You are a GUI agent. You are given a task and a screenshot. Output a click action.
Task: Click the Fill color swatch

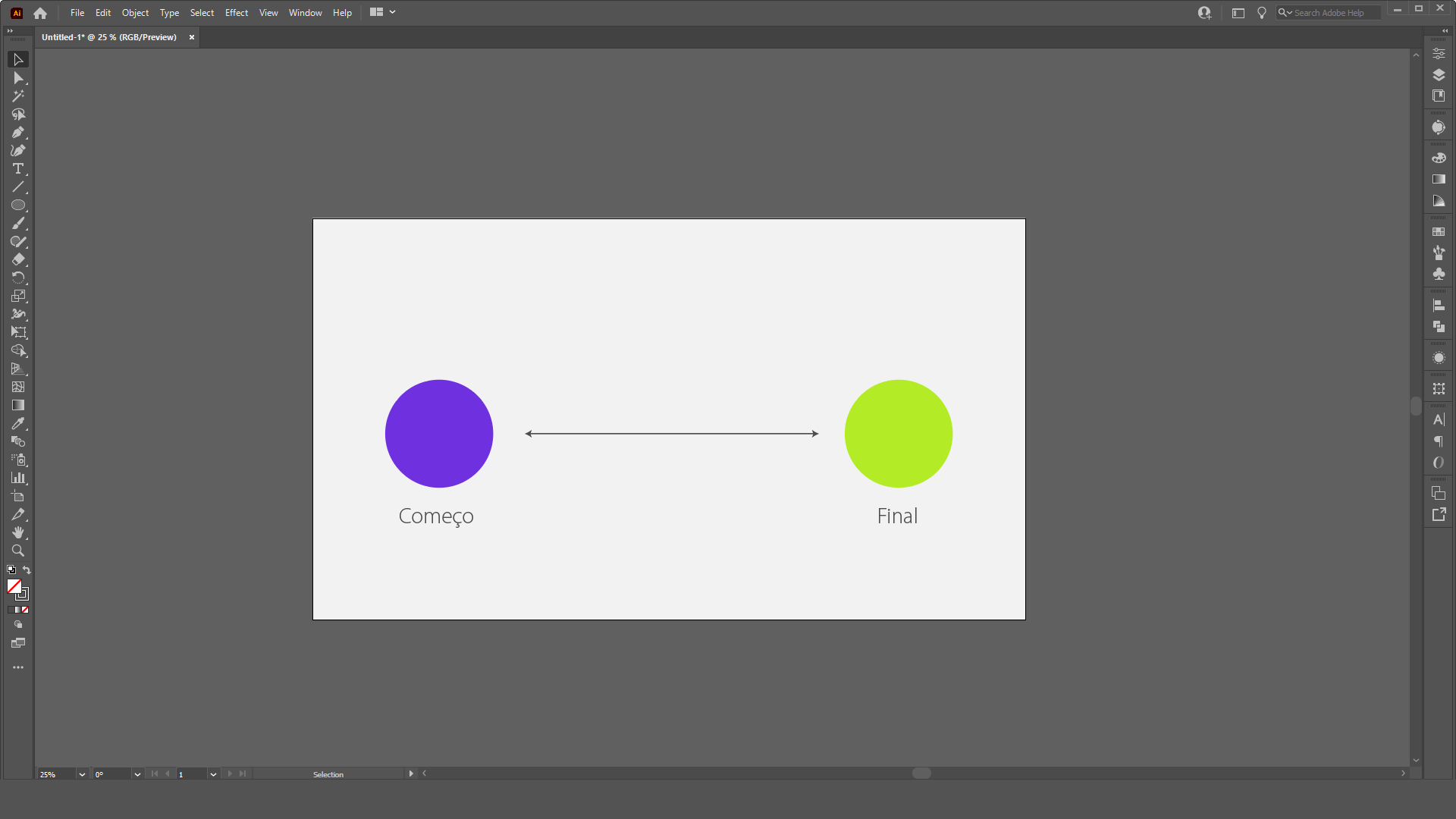(14, 586)
